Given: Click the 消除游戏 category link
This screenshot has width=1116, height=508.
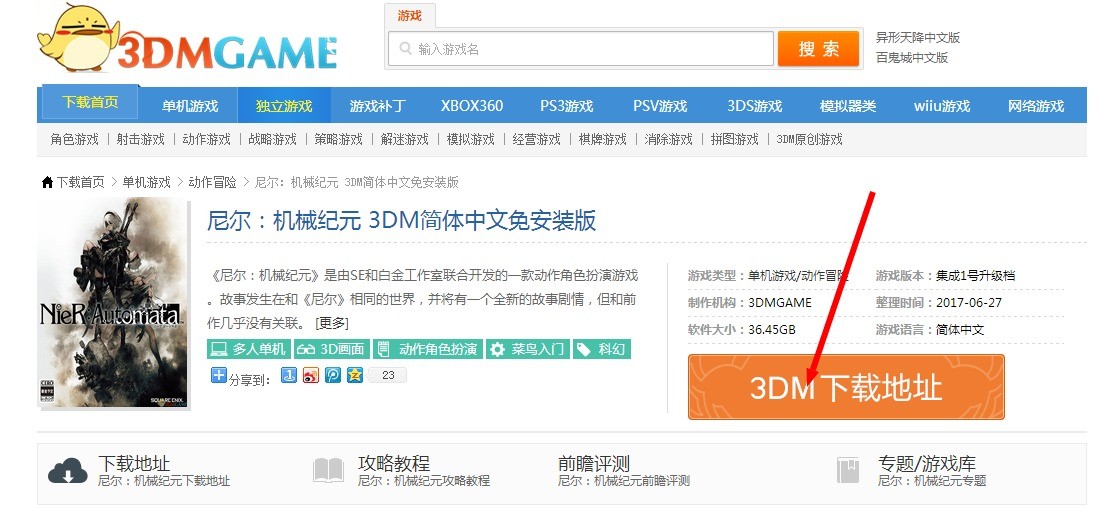Looking at the screenshot, I should pos(669,139).
